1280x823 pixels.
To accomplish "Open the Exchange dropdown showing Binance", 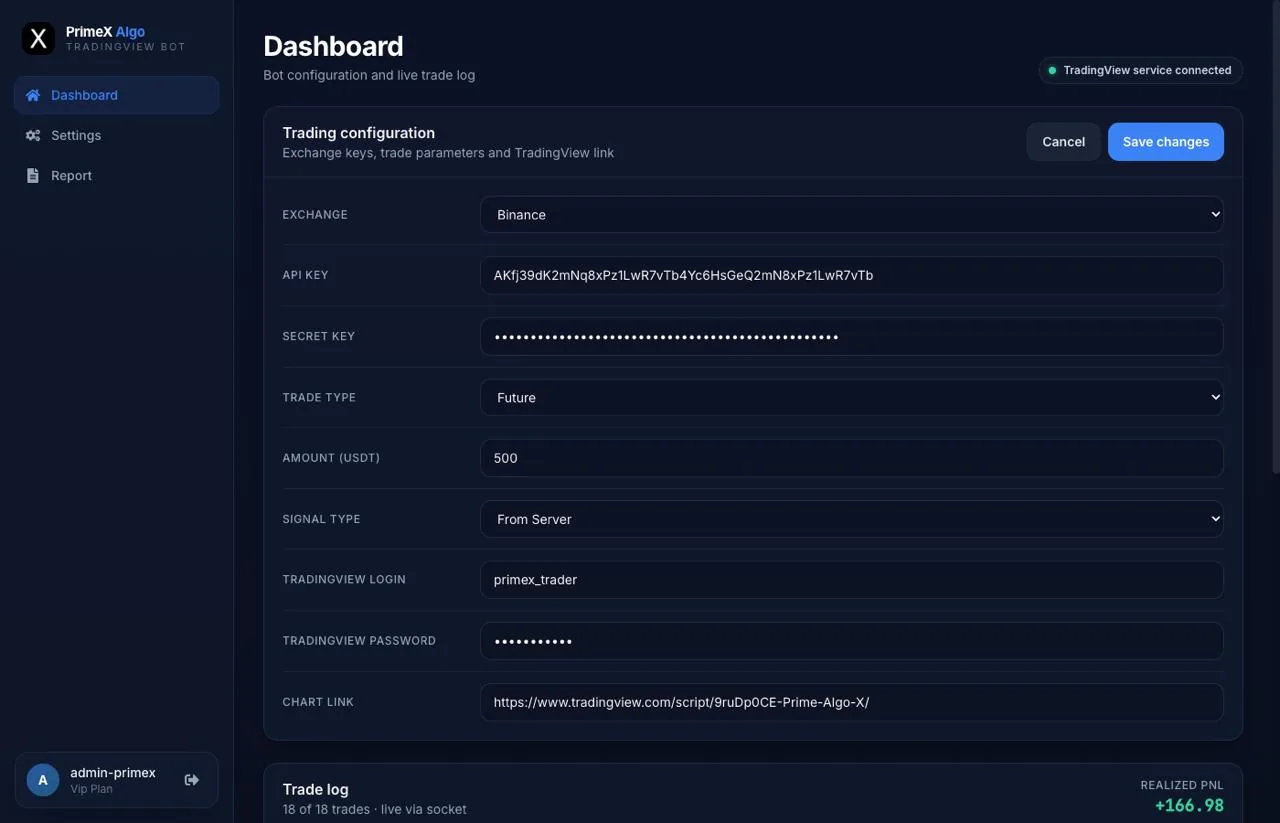I will 852,214.
